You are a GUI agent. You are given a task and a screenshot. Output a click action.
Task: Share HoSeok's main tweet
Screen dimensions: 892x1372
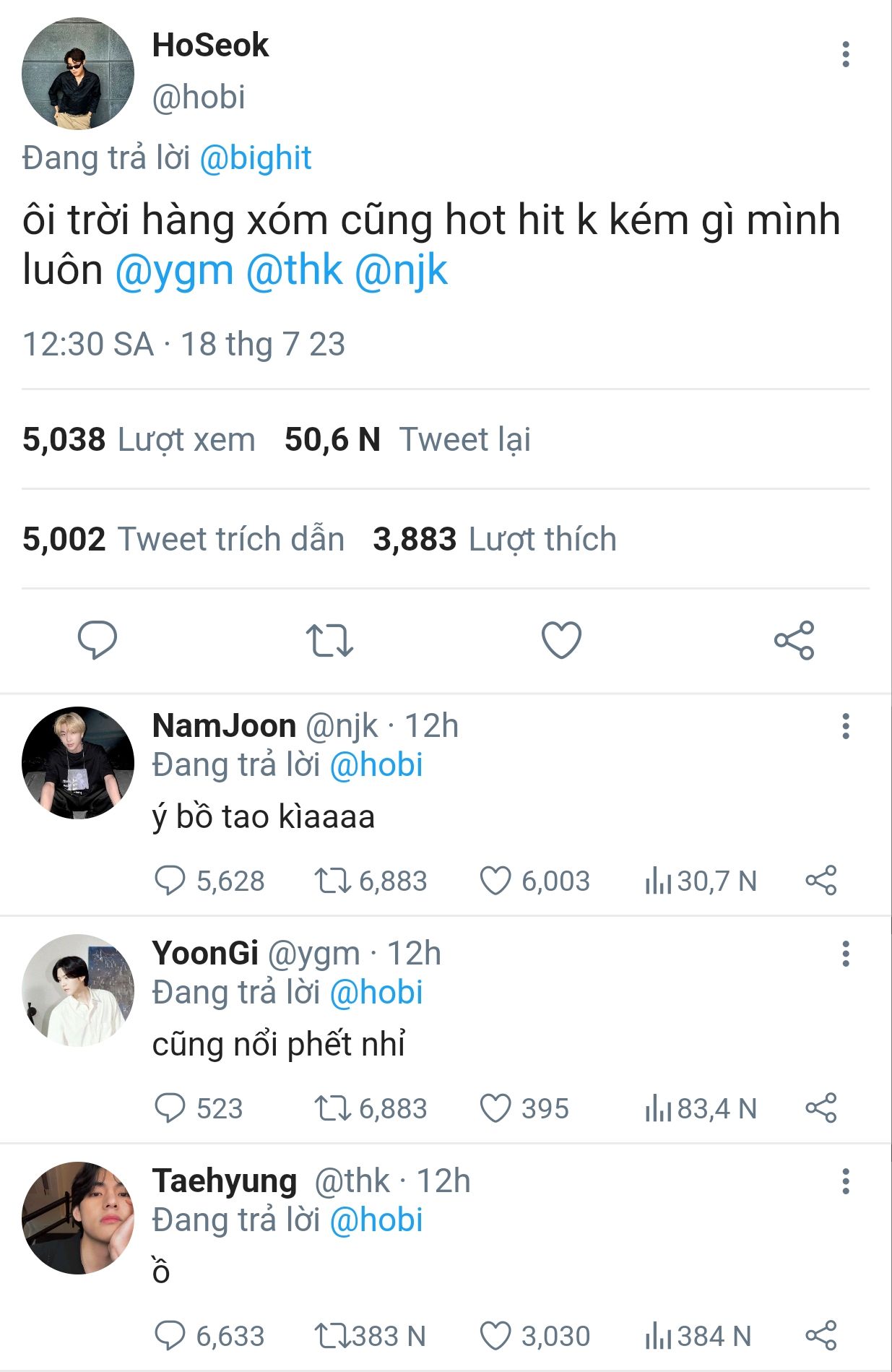coord(794,640)
